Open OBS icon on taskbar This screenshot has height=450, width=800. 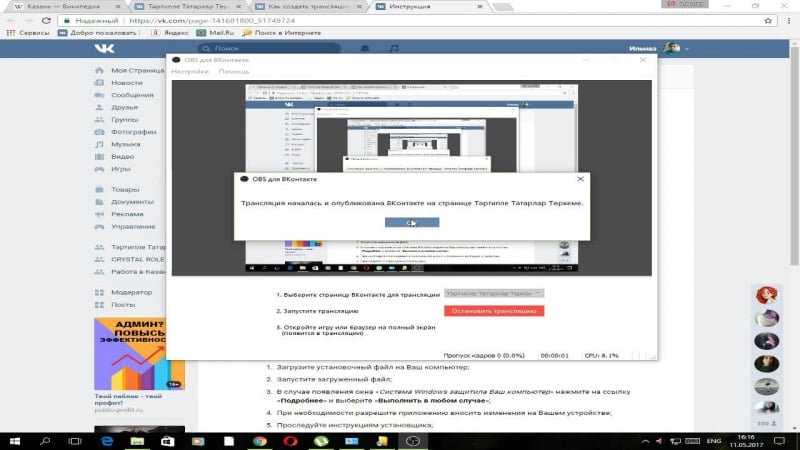coord(413,441)
